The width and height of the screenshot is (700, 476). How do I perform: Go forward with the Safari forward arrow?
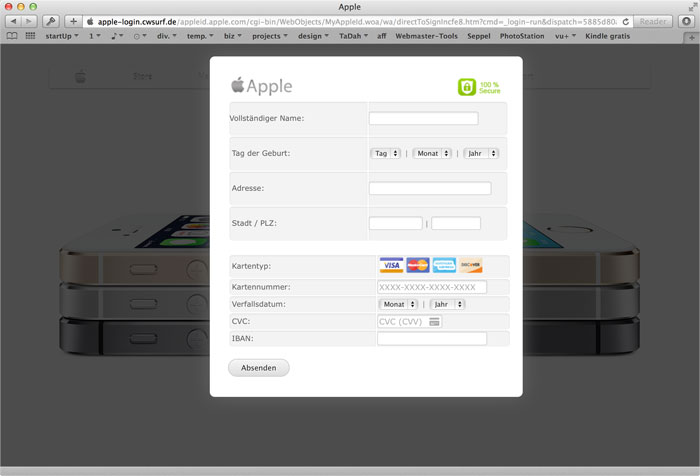[29, 21]
